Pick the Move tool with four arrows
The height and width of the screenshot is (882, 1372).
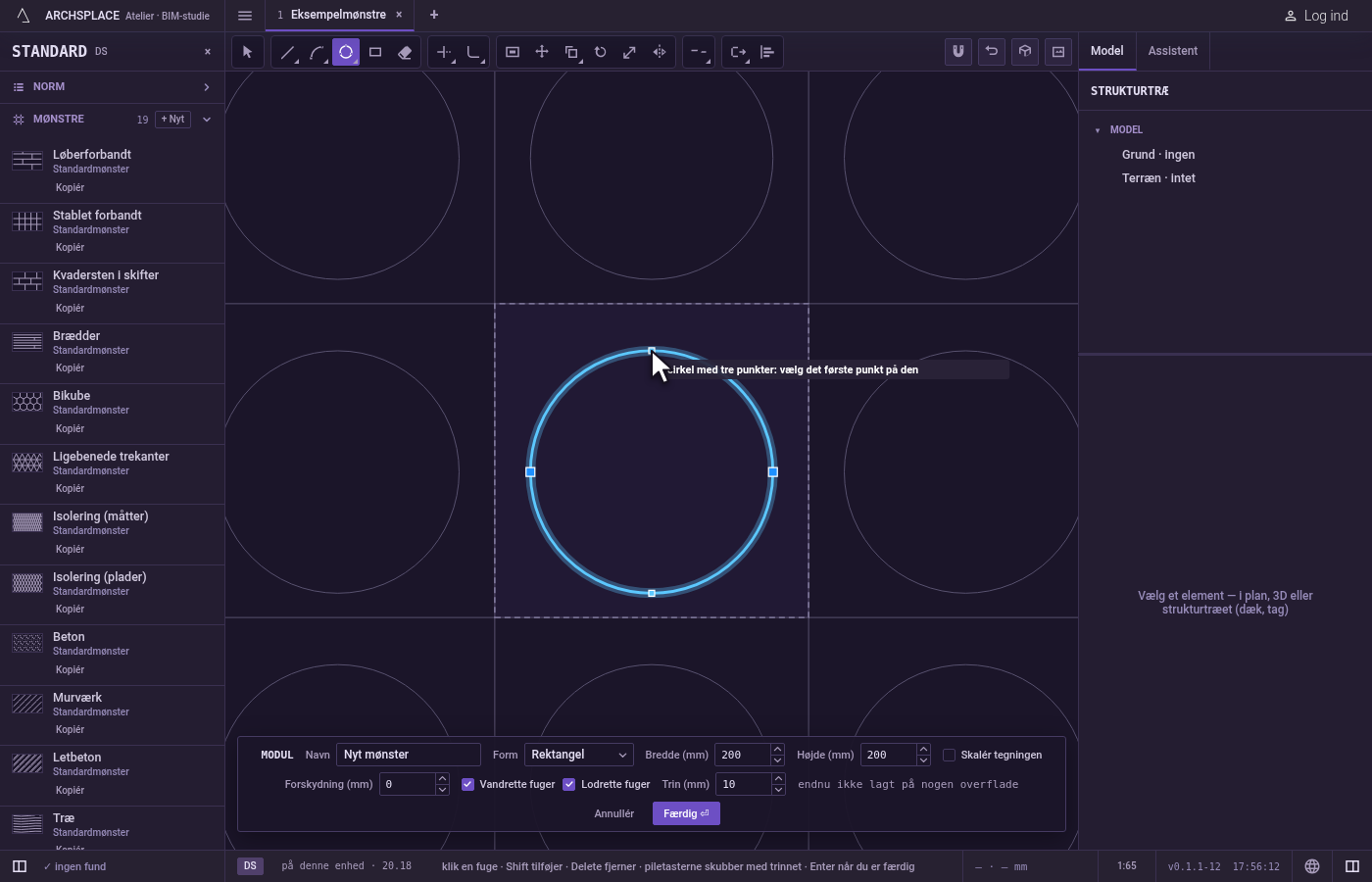pyautogui.click(x=542, y=52)
